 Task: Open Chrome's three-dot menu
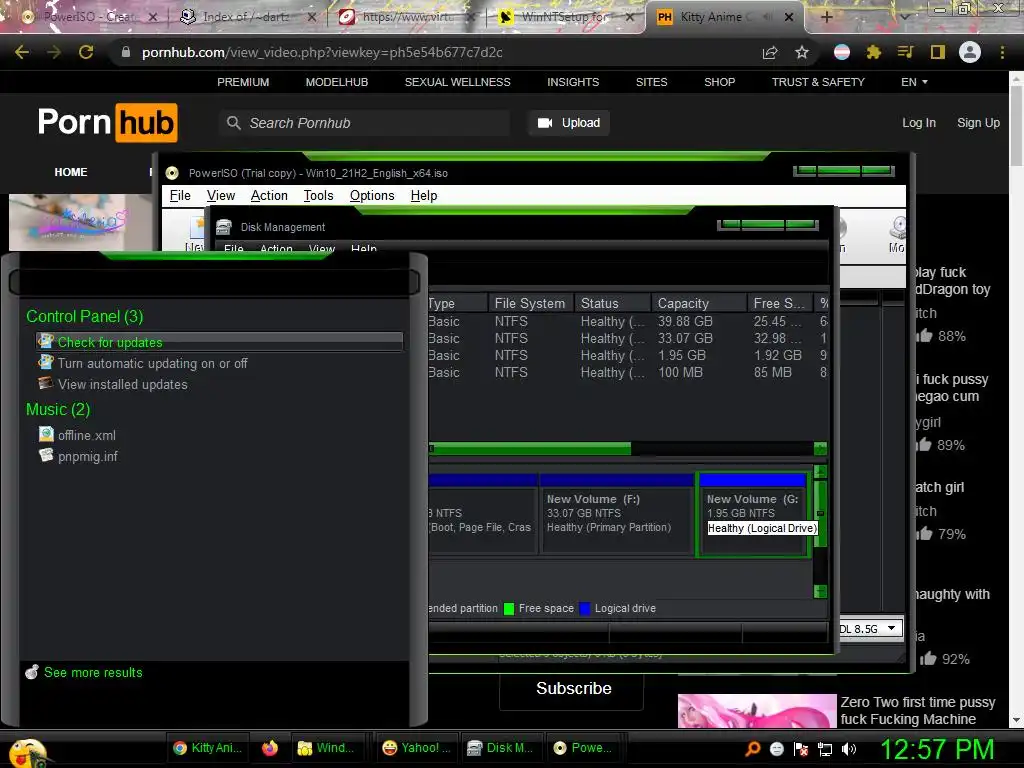pos(1002,52)
